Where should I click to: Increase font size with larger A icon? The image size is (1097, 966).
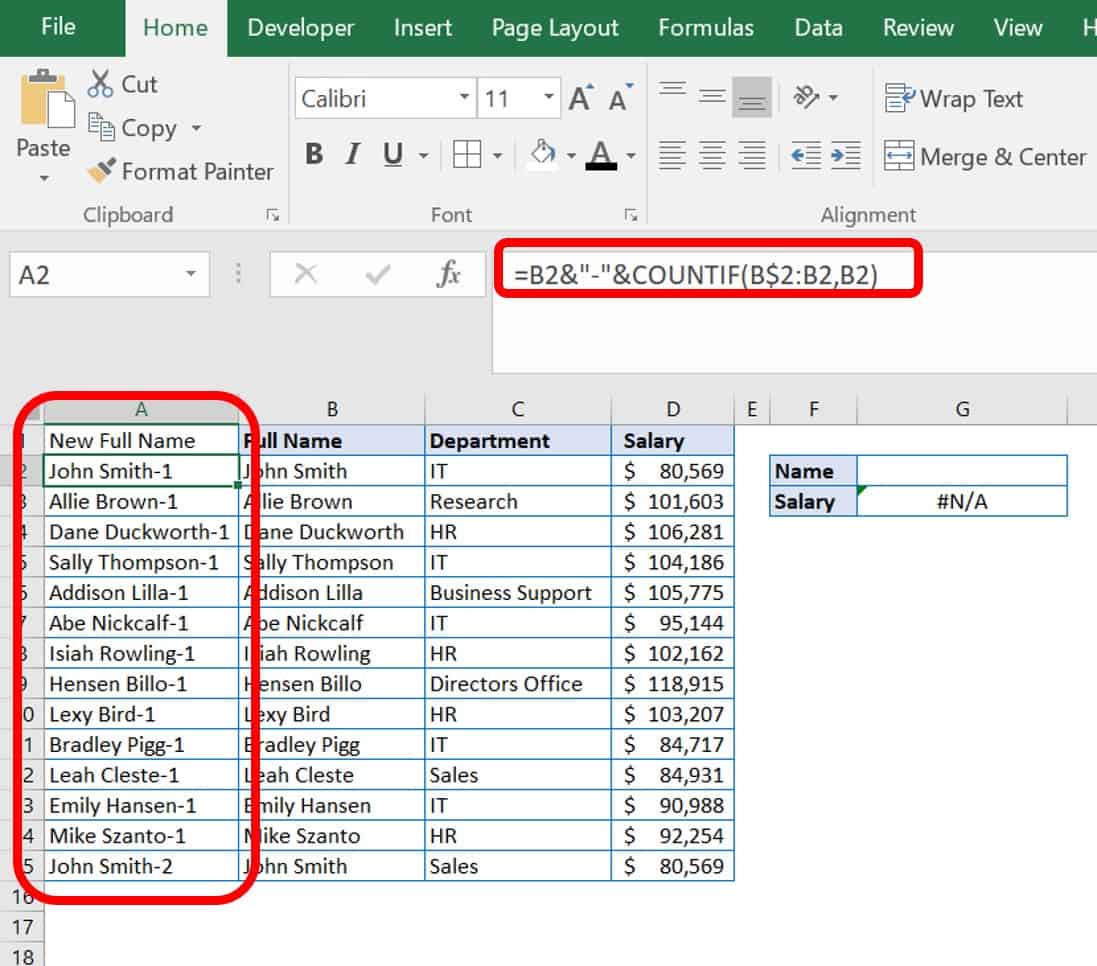[580, 99]
